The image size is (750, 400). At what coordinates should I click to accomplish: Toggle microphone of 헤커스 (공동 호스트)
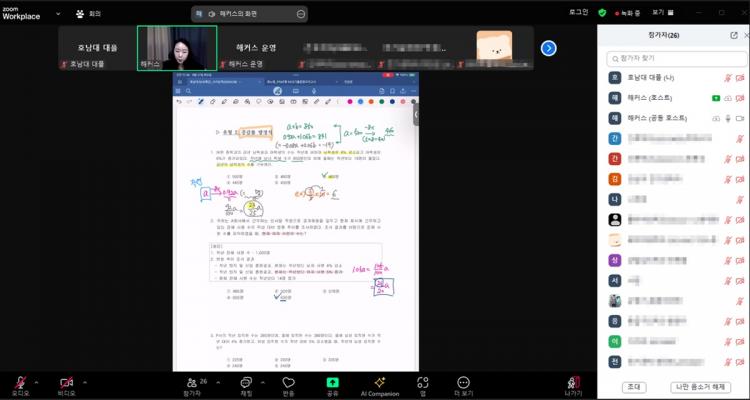727,118
